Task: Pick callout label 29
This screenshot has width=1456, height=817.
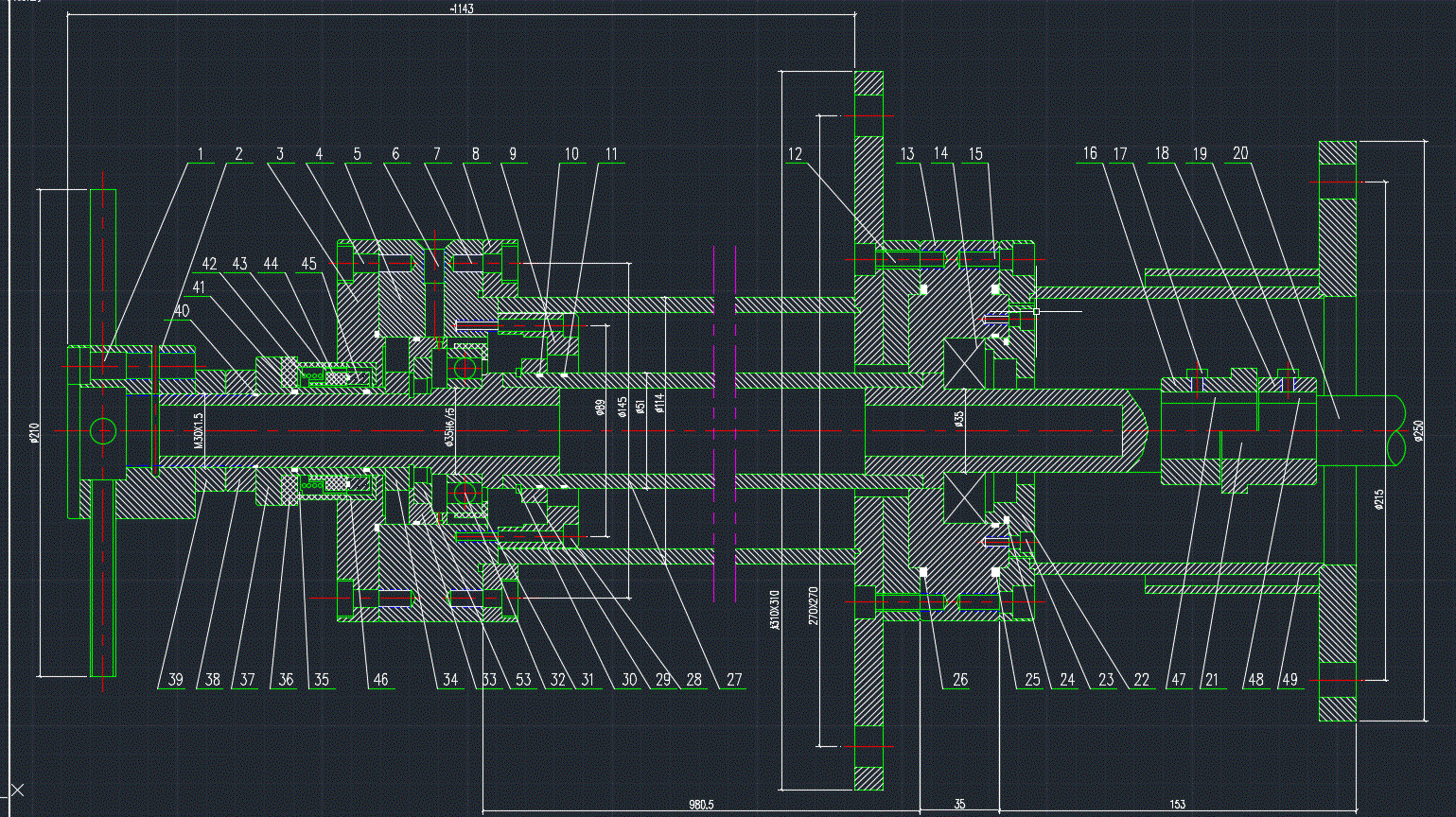Action: [x=662, y=680]
